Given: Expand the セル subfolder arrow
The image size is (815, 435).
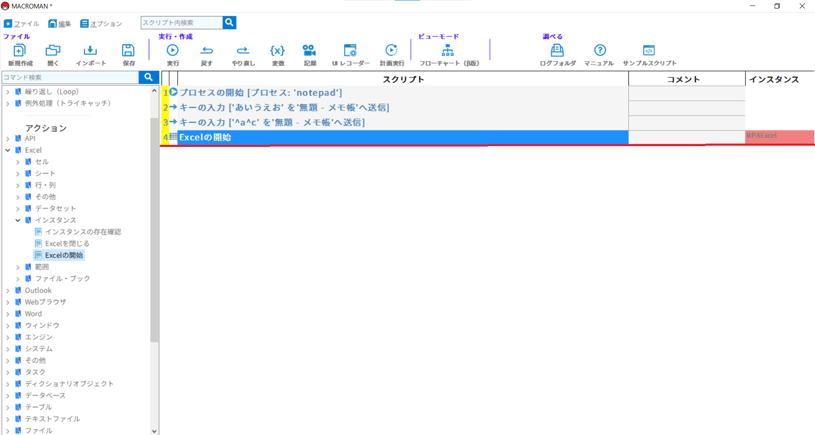Looking at the screenshot, I should 18,162.
